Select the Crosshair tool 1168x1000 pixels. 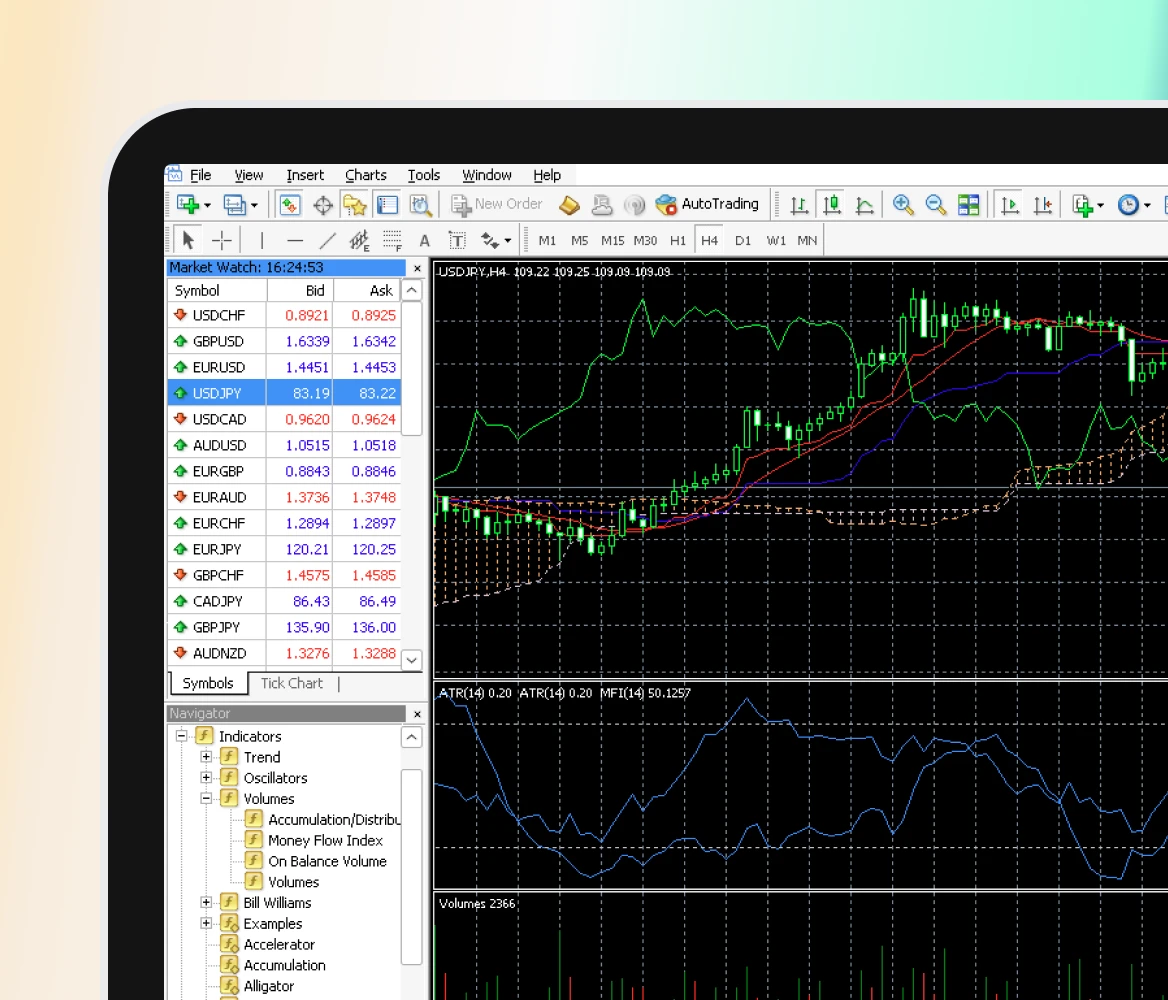tap(222, 240)
